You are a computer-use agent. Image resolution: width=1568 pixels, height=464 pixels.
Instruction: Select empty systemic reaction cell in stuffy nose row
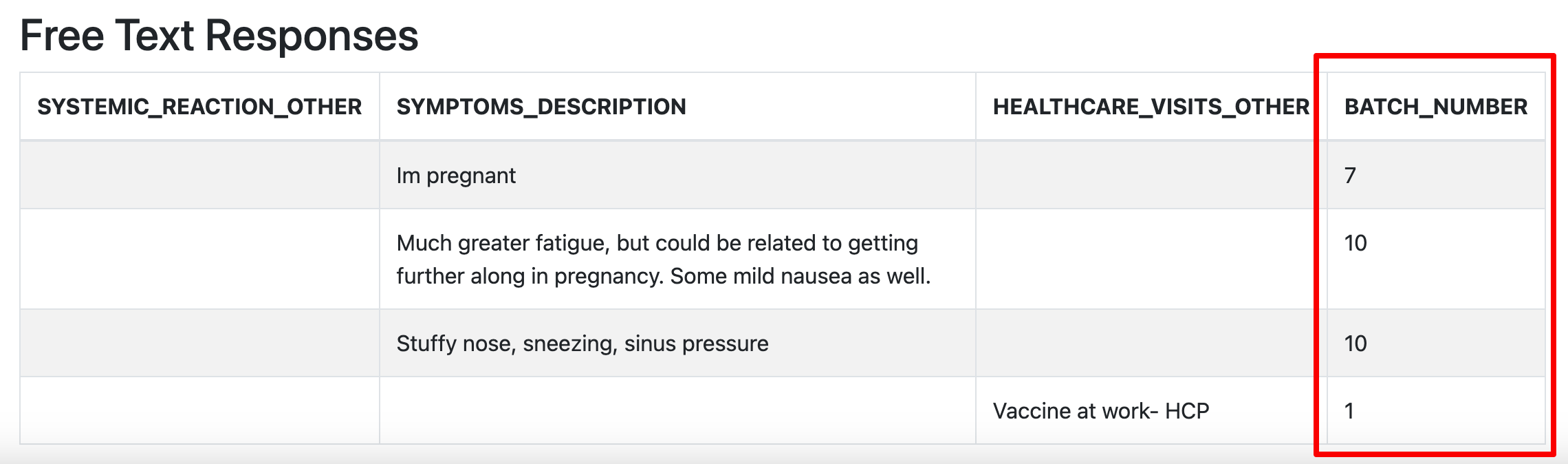[x=199, y=343]
